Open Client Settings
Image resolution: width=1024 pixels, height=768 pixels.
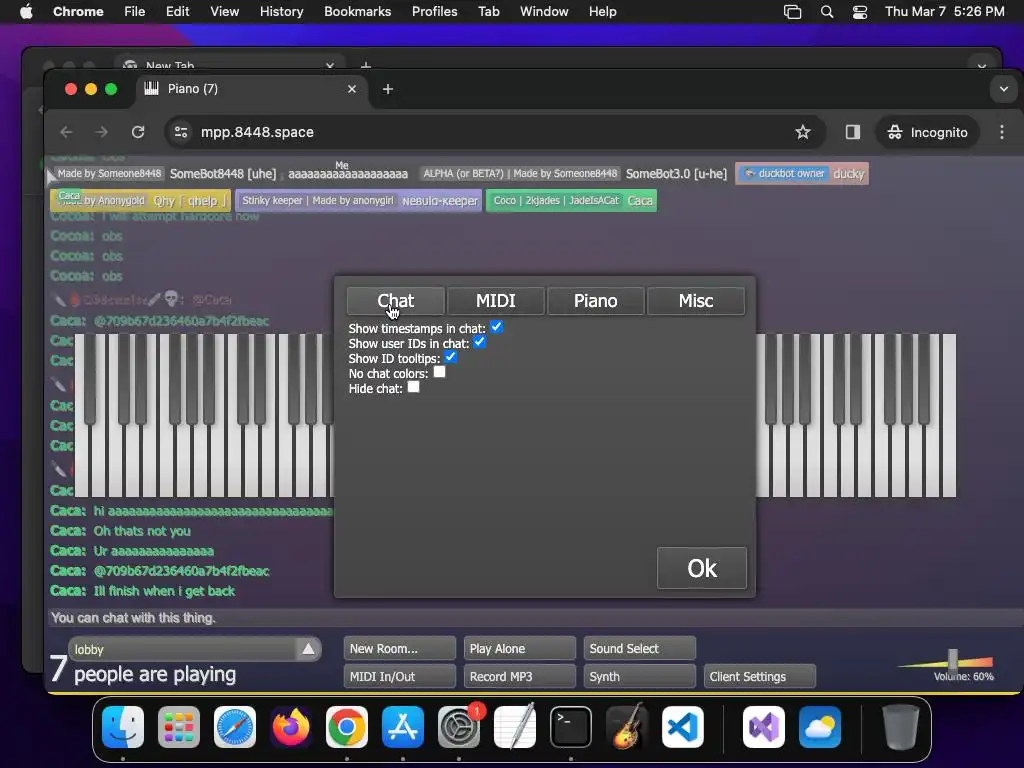coord(760,677)
